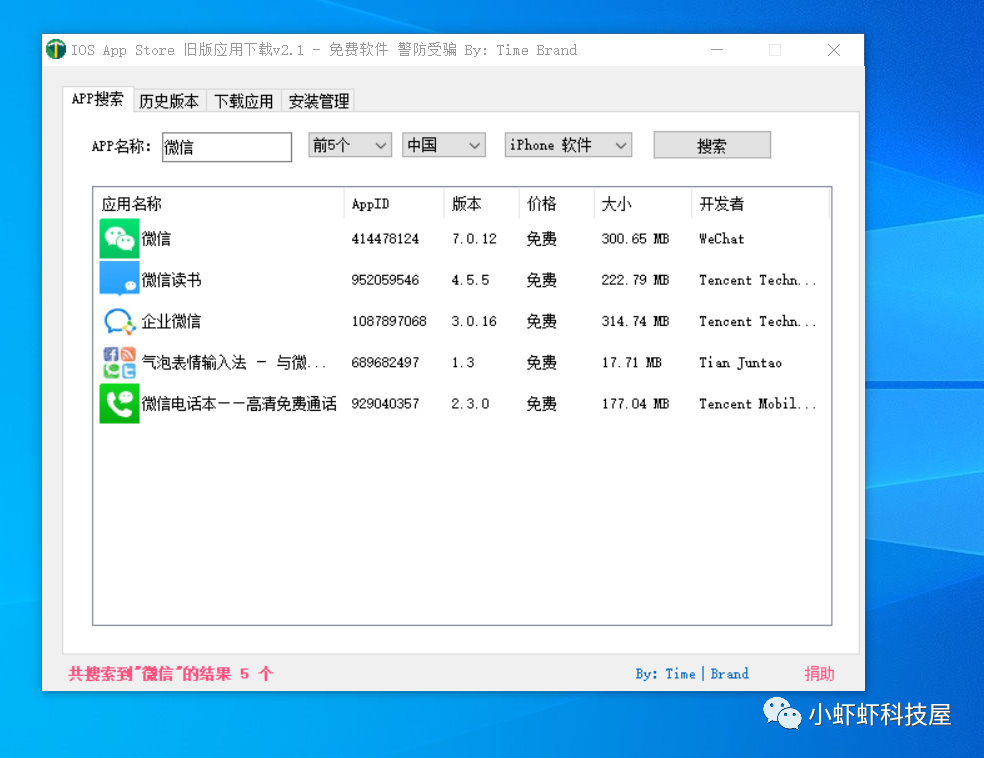The image size is (984, 758).
Task: Click the 捐助 donate link
Action: [819, 674]
